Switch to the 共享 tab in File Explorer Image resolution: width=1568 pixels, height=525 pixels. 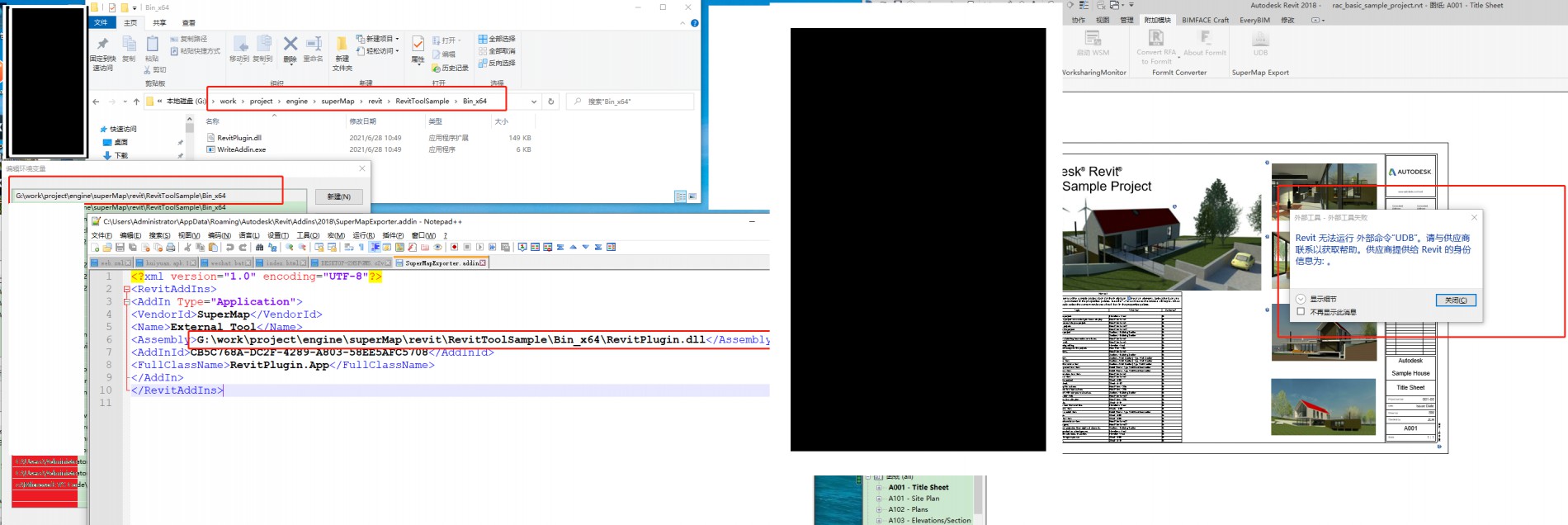[x=159, y=22]
